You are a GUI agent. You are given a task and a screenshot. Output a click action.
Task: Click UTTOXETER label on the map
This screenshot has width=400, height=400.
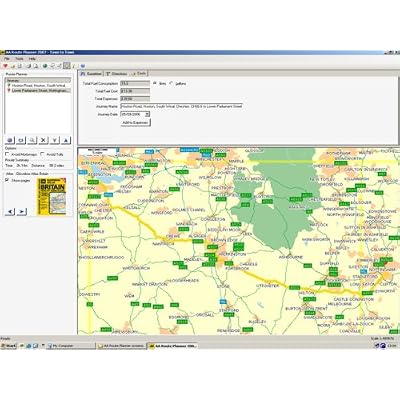pyautogui.click(x=267, y=286)
